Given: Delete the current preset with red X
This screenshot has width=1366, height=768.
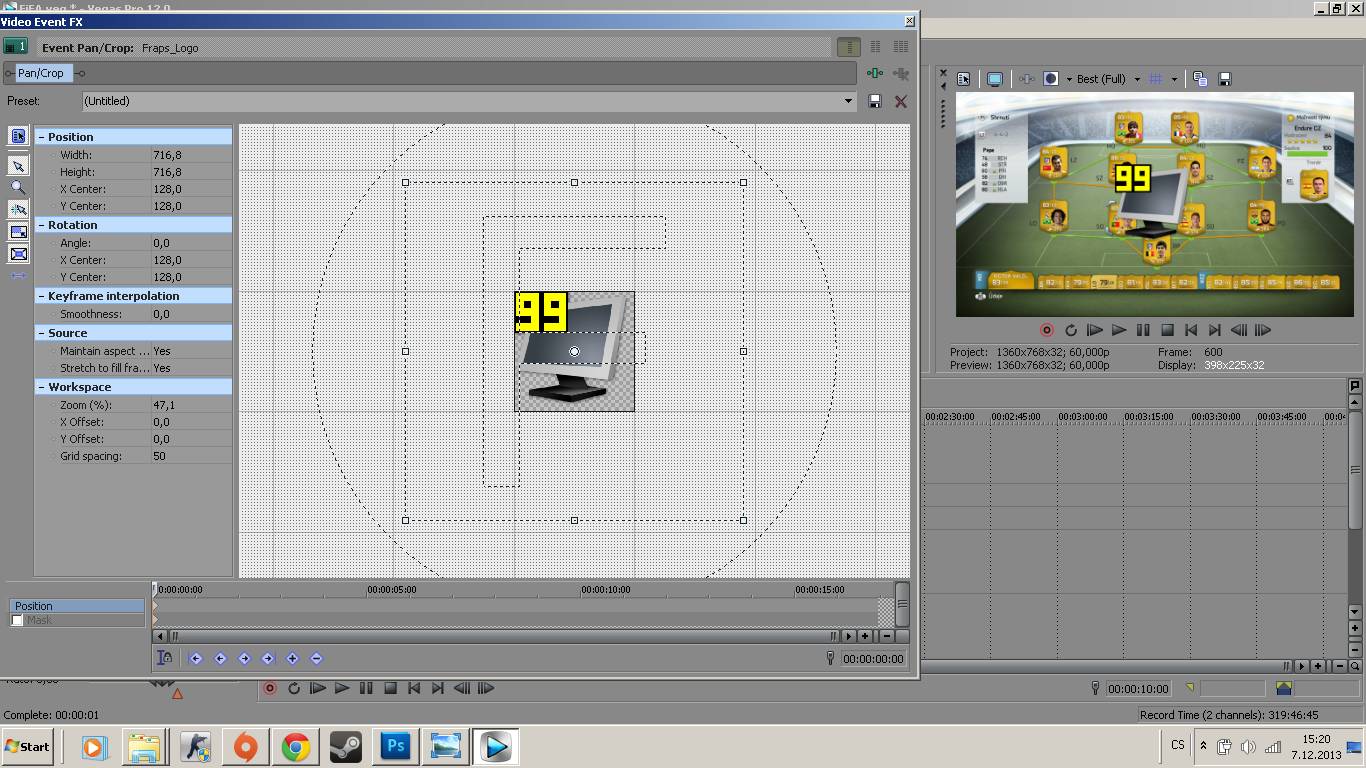Looking at the screenshot, I should (x=901, y=101).
